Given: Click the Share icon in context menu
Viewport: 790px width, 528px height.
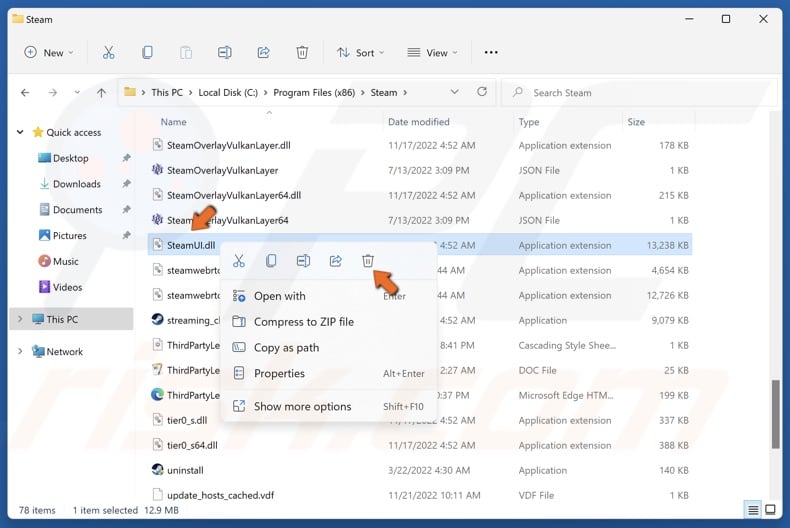Looking at the screenshot, I should tap(335, 261).
